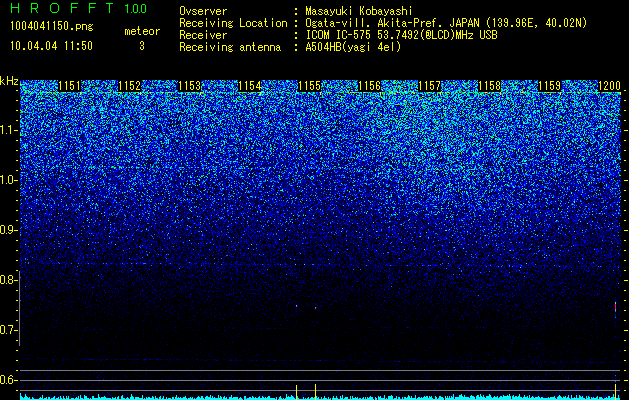Click the 'Receiving Location' label
Viewport: 629px width, 400px height.
pos(233,23)
